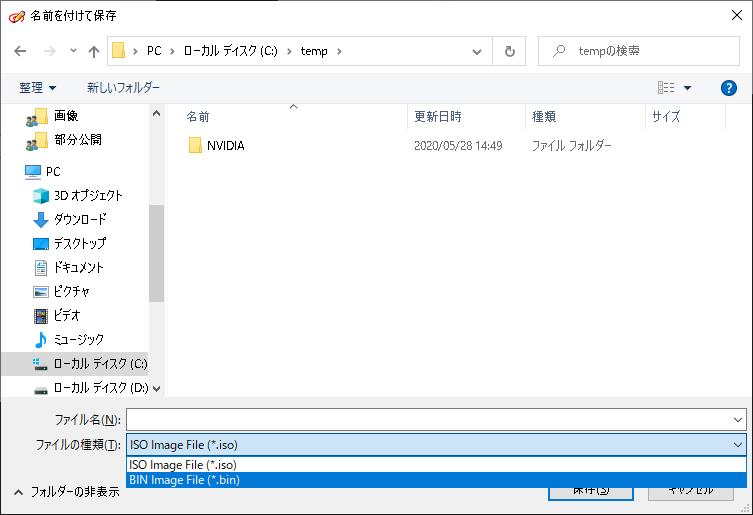The height and width of the screenshot is (515, 753).
Task: Open the recent locations chevron
Action: [x=73, y=50]
